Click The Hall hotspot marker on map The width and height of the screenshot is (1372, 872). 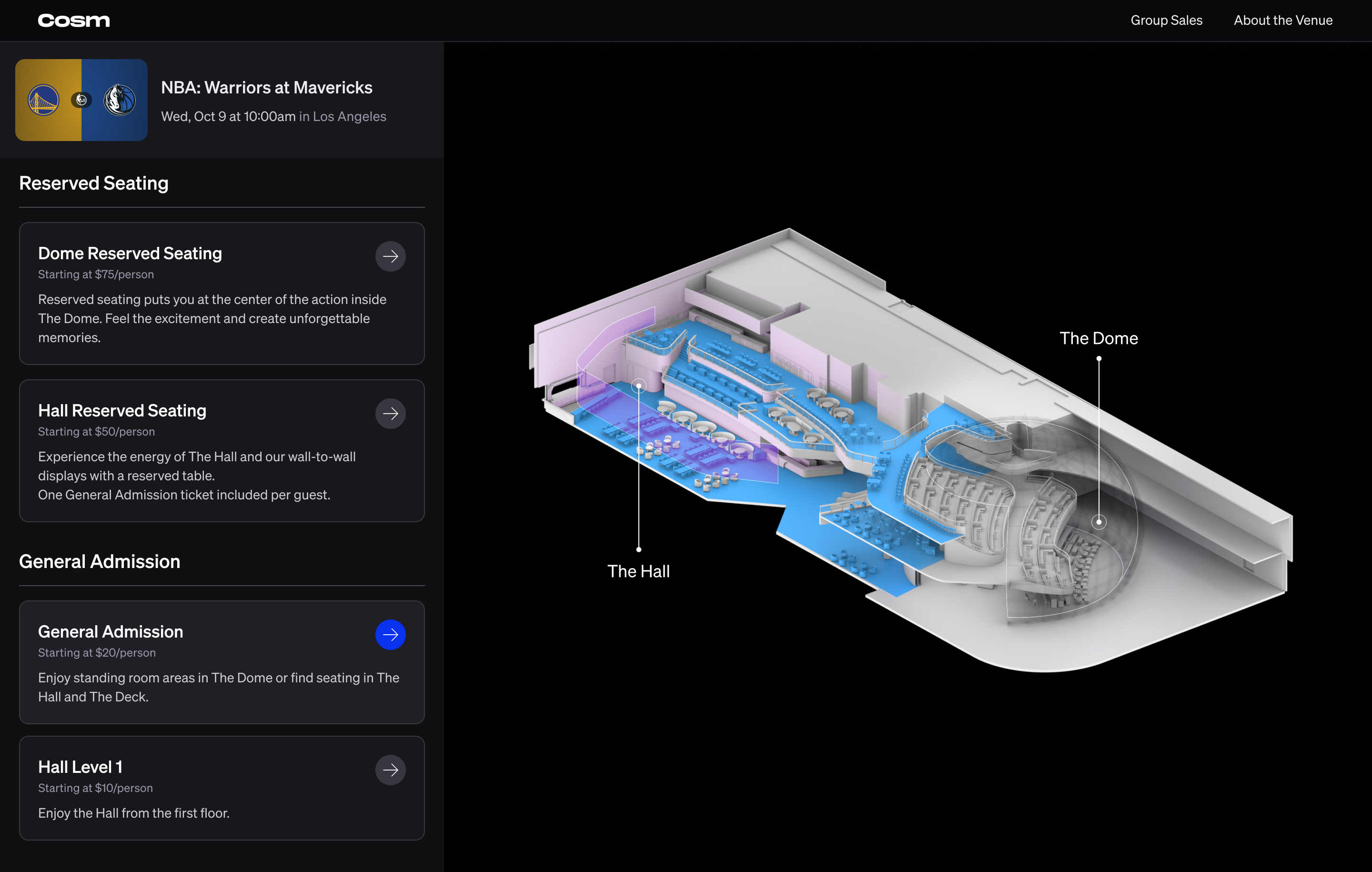[639, 386]
